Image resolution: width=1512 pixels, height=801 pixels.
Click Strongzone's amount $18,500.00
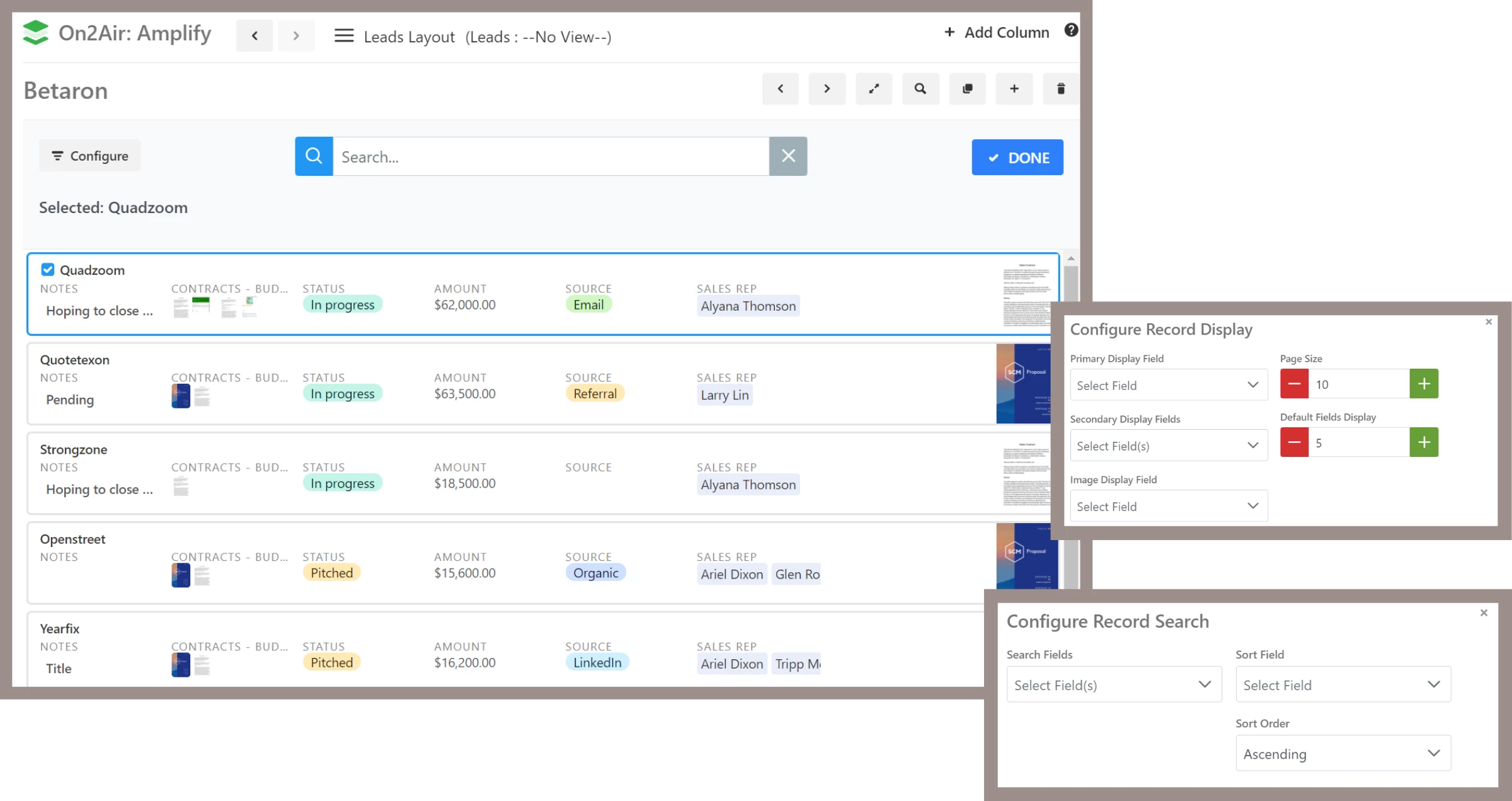[x=464, y=483]
